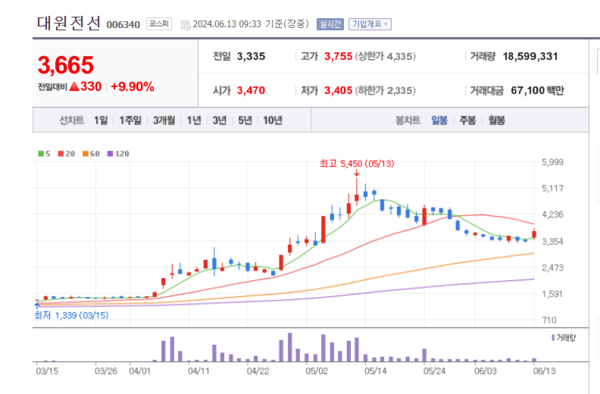The height and width of the screenshot is (394, 600).
Task: Click the 전일 value 3,335
Action: (251, 56)
